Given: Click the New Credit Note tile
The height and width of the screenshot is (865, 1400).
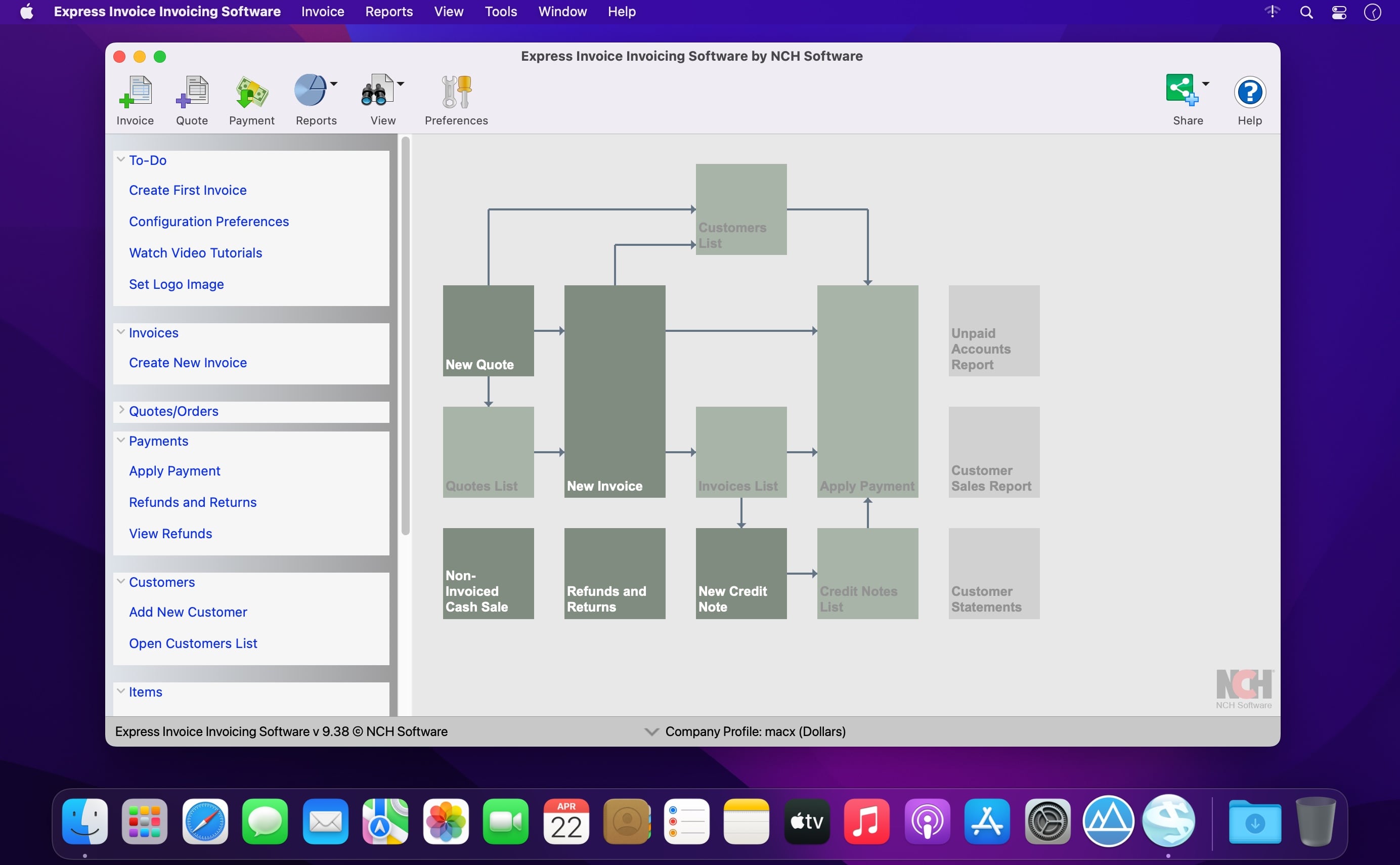Looking at the screenshot, I should point(741,573).
